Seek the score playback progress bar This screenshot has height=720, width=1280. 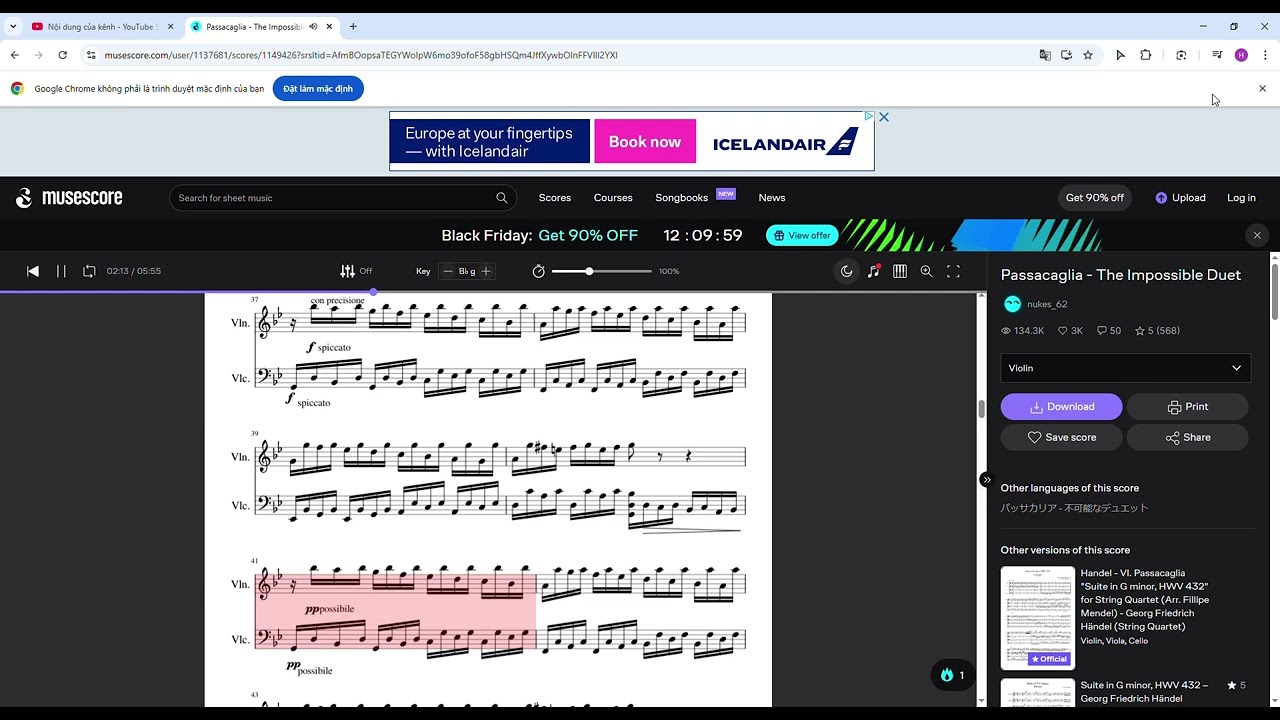click(x=493, y=292)
